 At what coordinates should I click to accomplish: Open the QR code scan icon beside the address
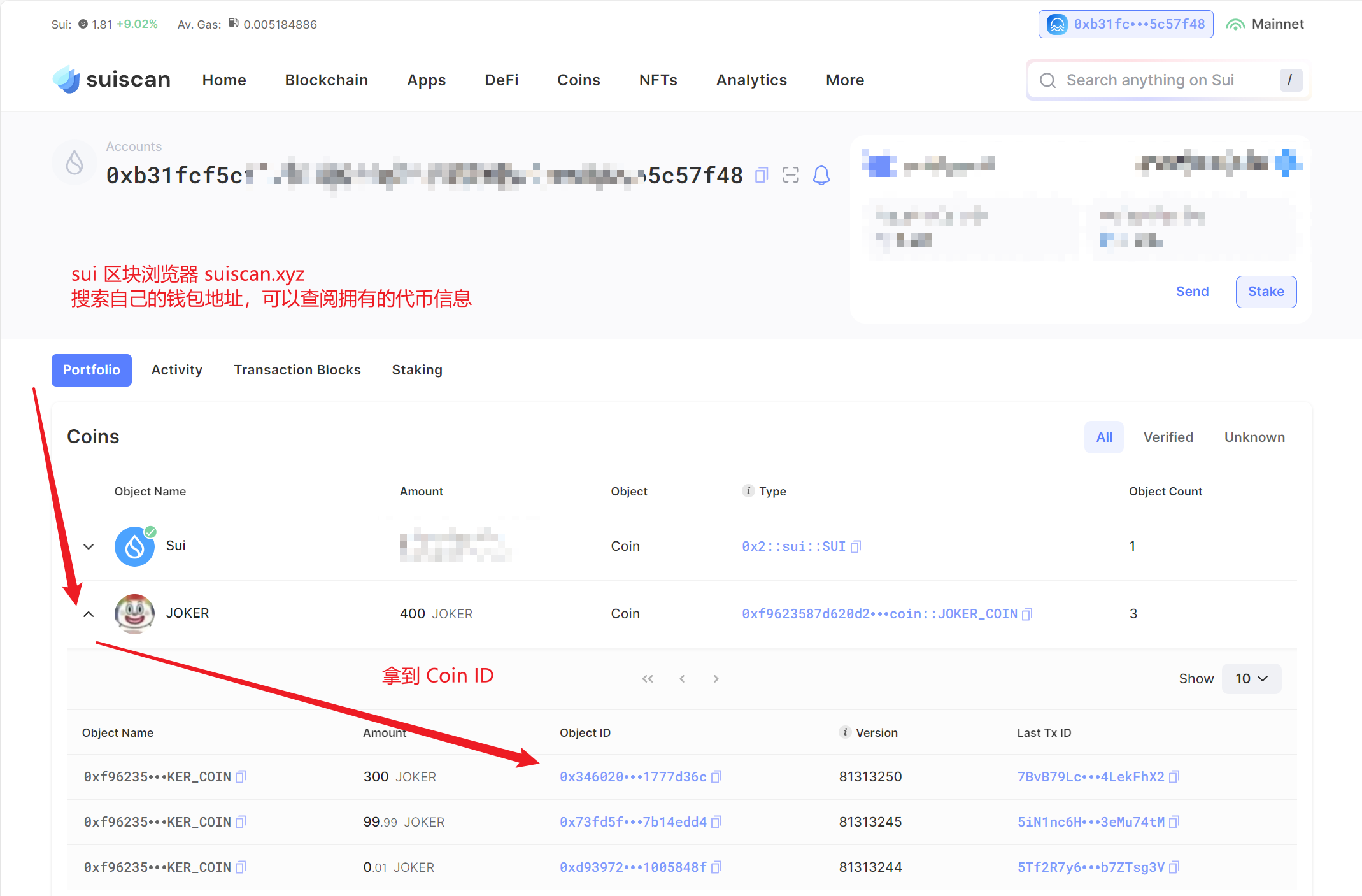pos(791,175)
